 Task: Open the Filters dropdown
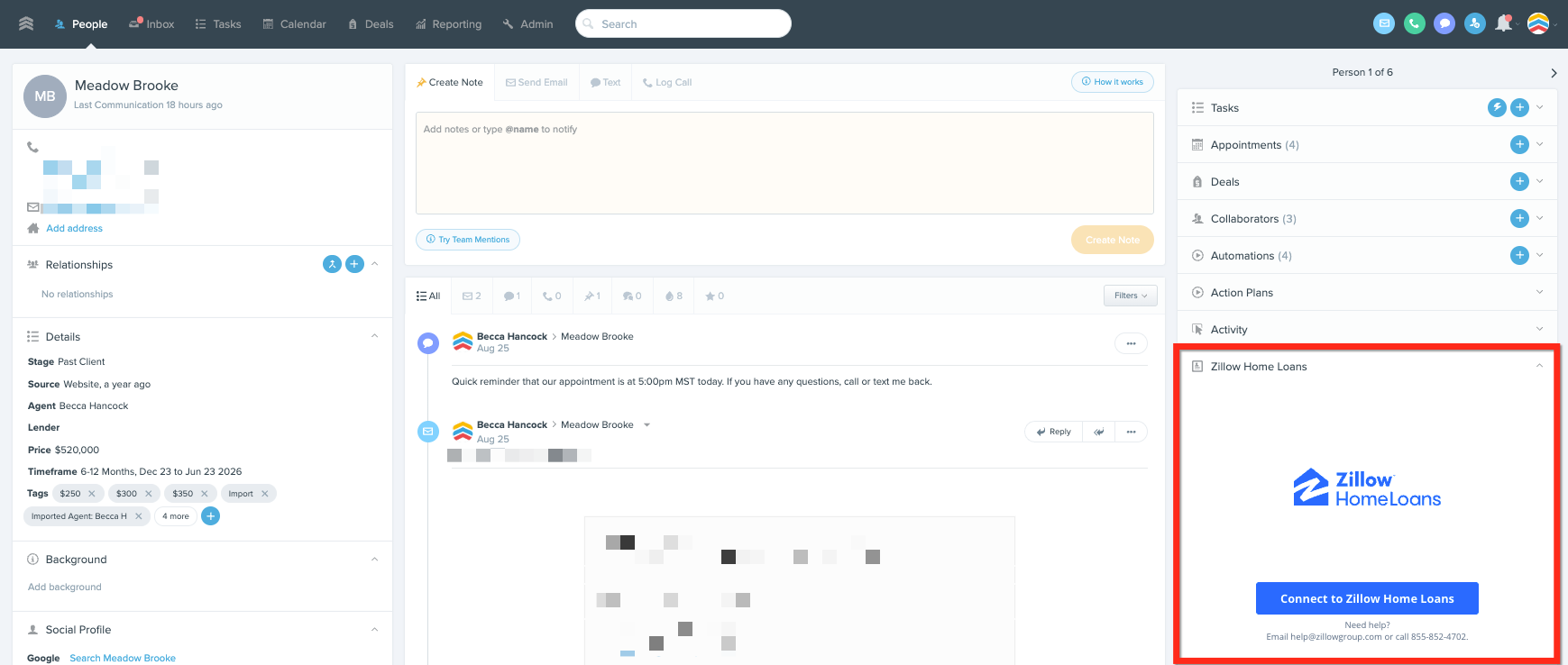point(1130,296)
